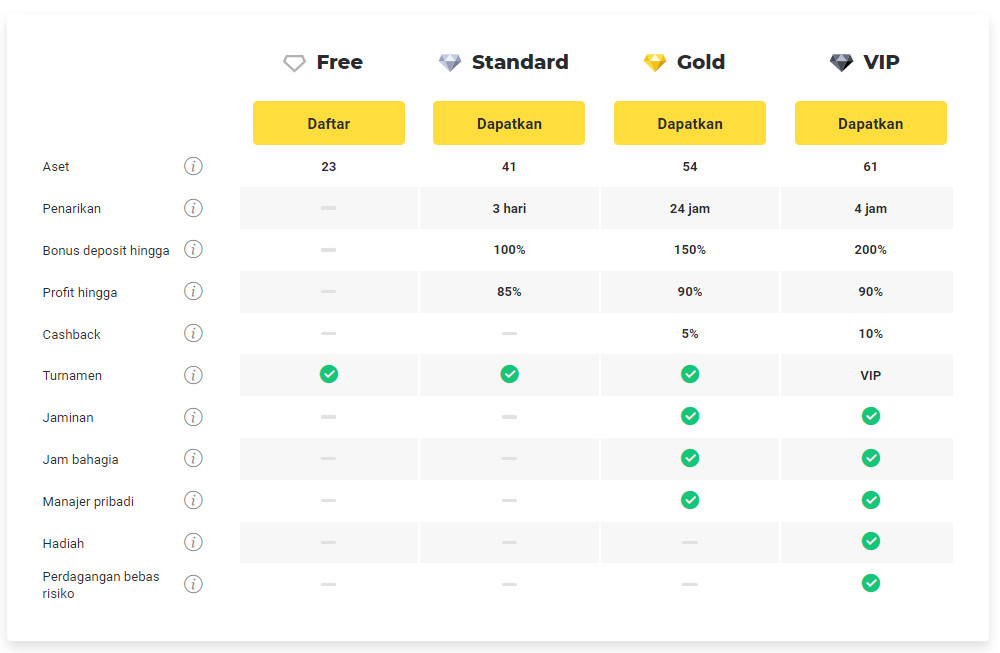
Task: Click the info icon next to Aset
Action: (193, 166)
